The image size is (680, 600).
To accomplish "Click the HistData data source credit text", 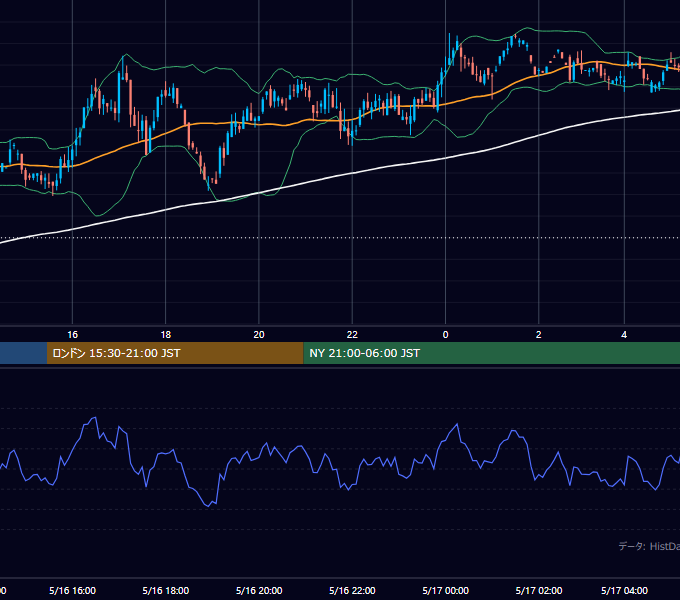I will tap(649, 546).
